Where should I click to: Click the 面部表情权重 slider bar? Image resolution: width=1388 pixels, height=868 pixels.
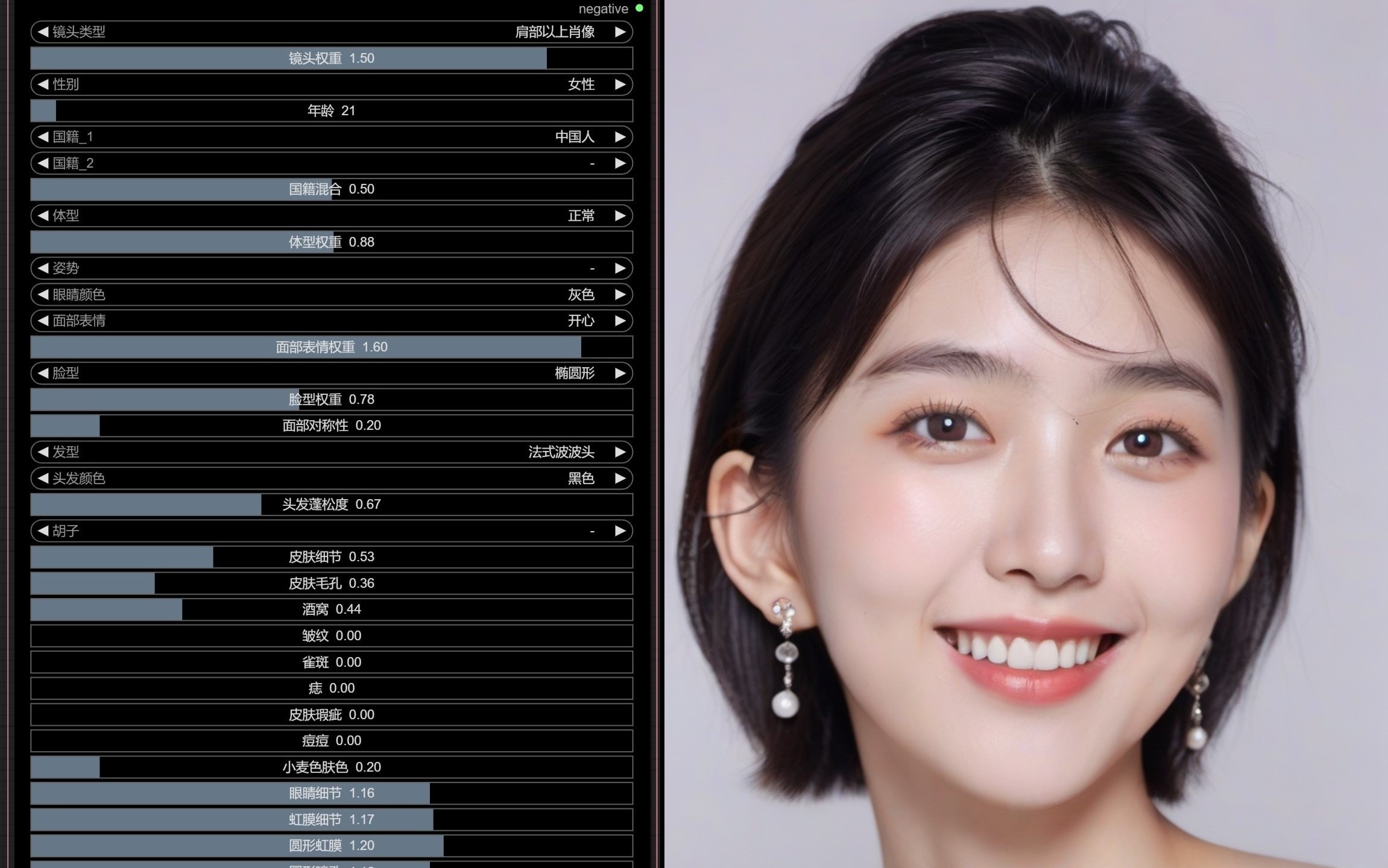(332, 347)
